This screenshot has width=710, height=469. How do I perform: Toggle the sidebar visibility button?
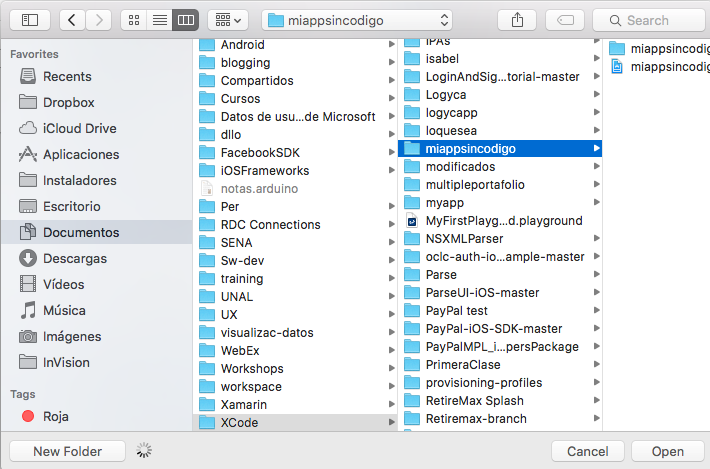pyautogui.click(x=29, y=20)
